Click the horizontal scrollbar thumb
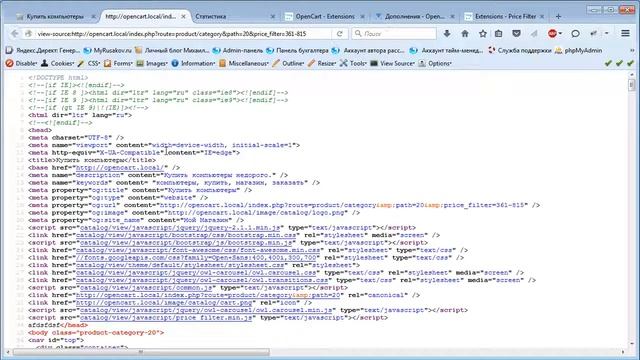This screenshot has width=640, height=360. pos(141,352)
